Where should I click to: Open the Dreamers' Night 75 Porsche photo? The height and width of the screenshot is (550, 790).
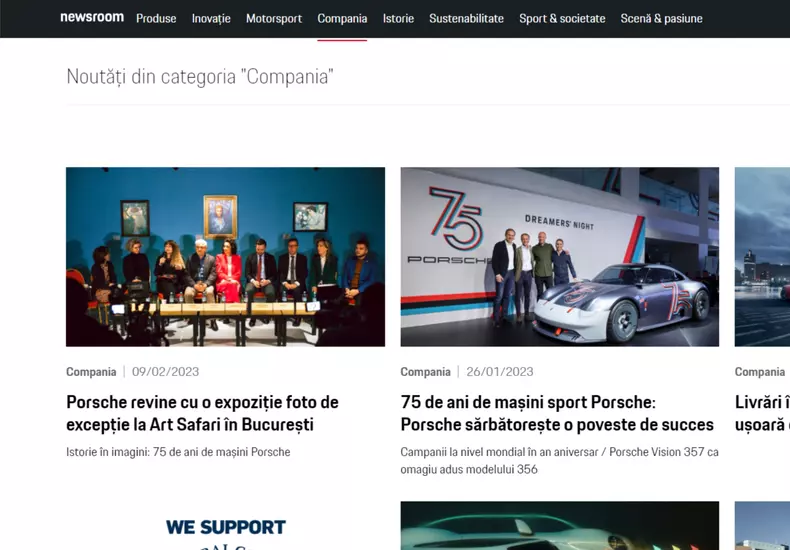[x=560, y=257]
